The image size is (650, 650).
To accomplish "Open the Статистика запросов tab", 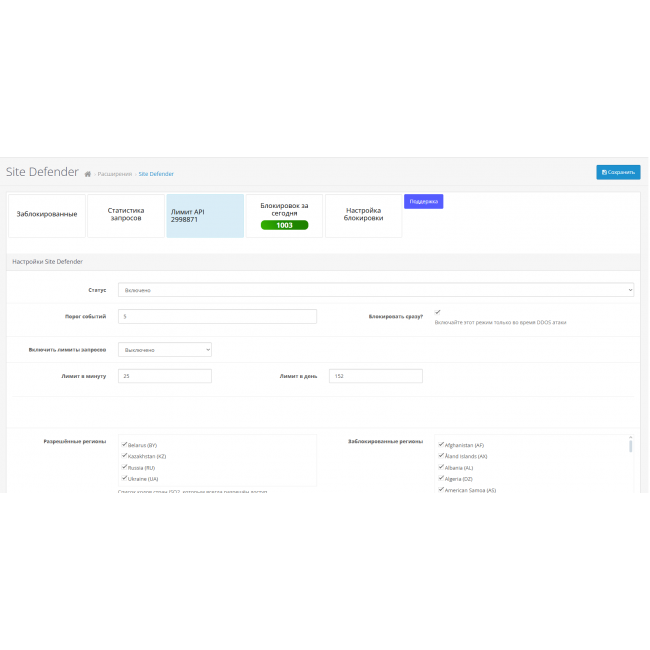I will click(126, 215).
